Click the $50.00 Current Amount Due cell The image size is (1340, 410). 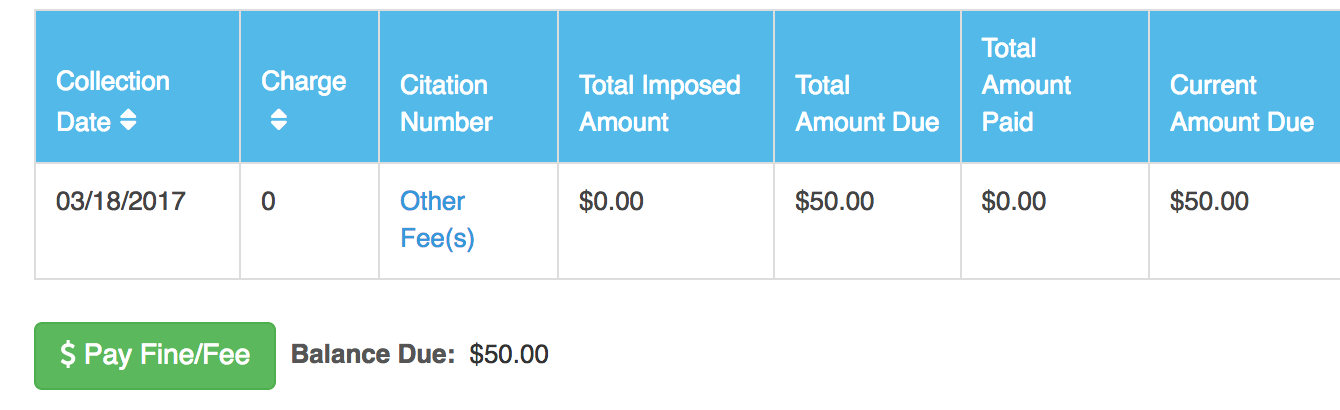coord(1244,221)
